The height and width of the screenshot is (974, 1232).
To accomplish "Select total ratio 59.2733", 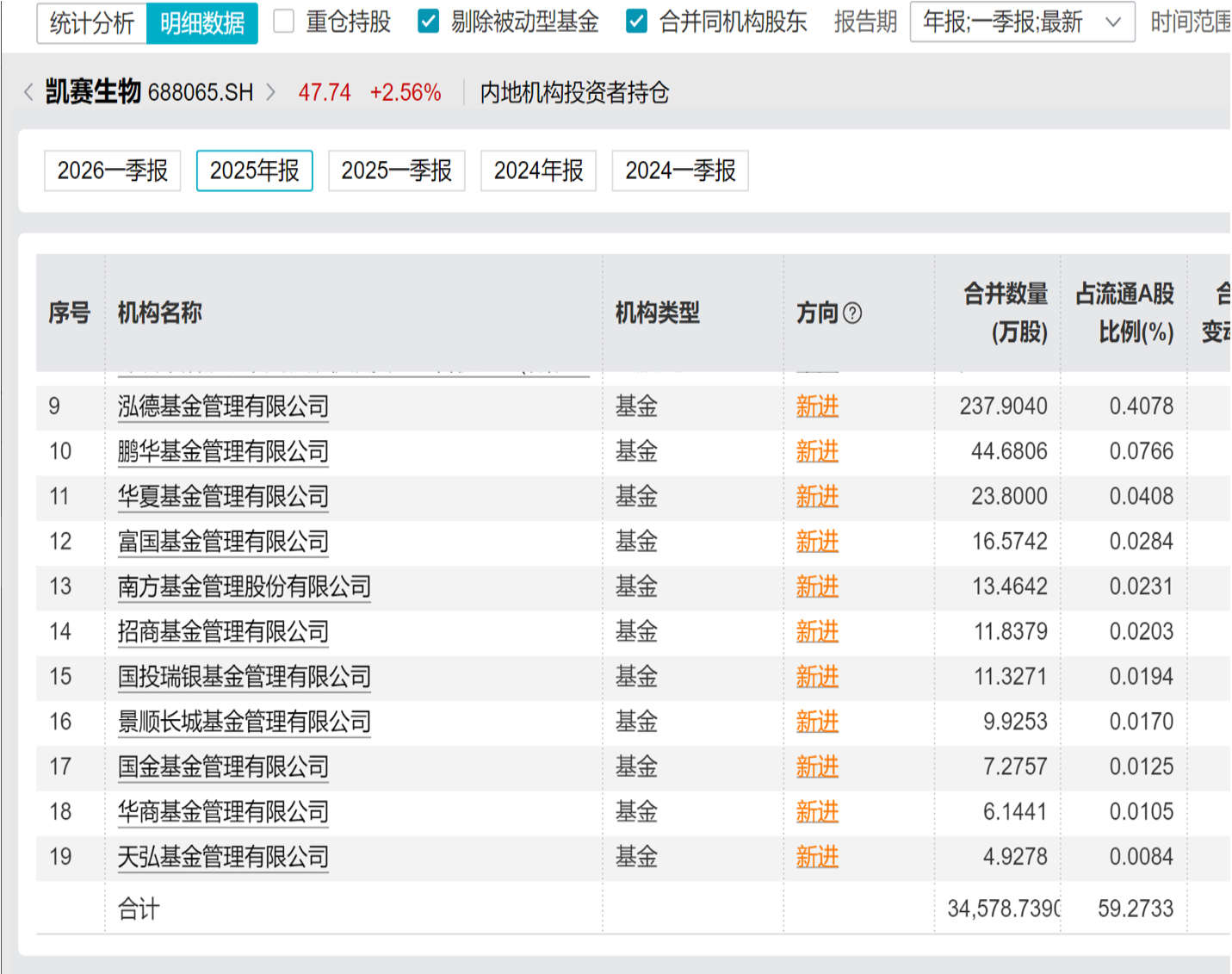I will [1136, 909].
